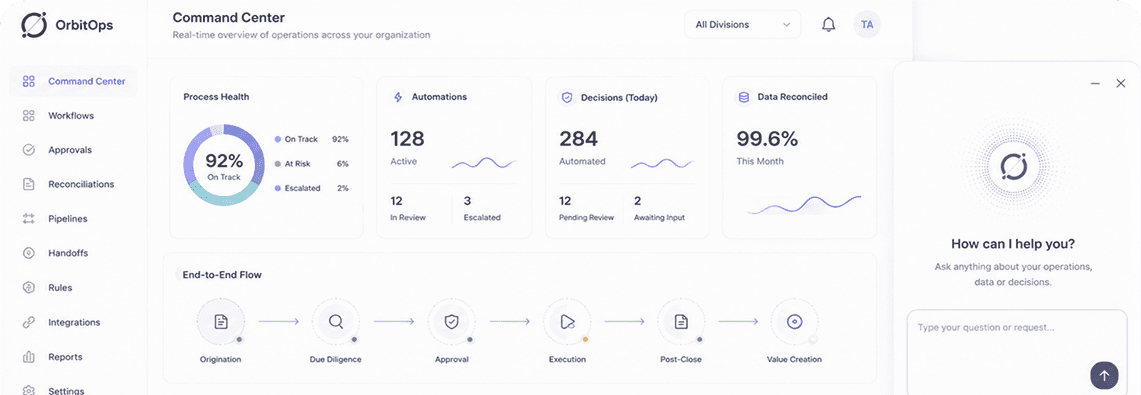Click the At Risk legend dot

pyautogui.click(x=278, y=164)
